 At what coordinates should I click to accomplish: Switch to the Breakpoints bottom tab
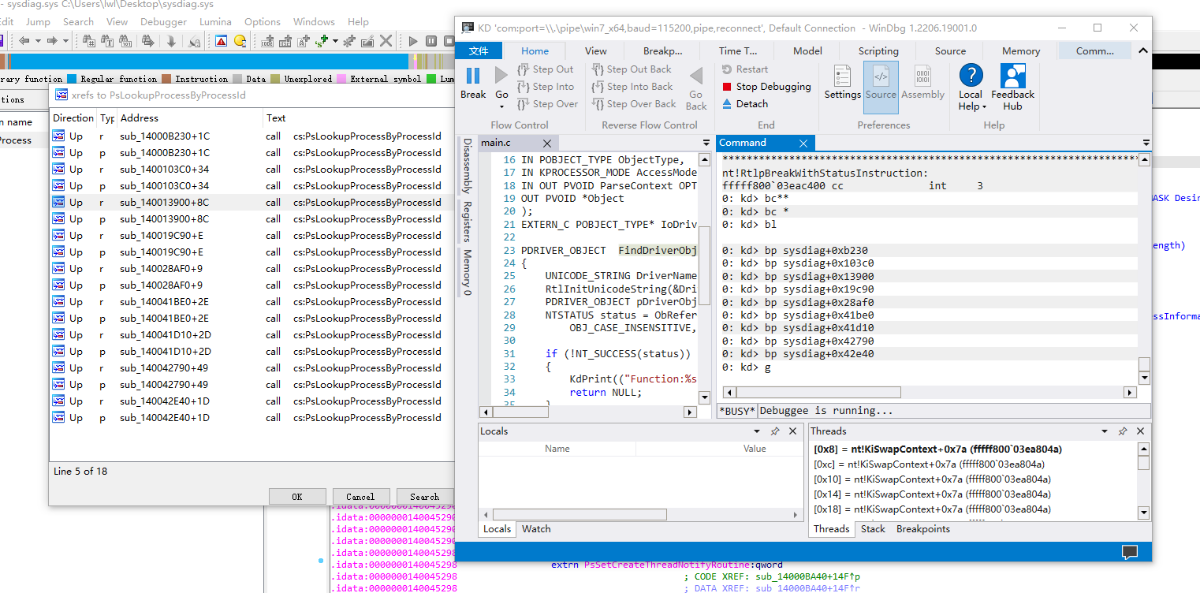pyautogui.click(x=923, y=529)
